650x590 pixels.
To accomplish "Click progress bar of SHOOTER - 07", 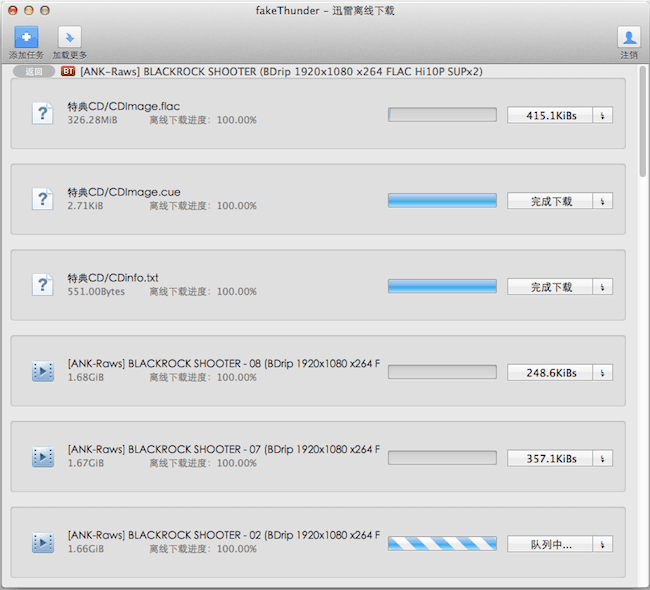I will click(442, 458).
